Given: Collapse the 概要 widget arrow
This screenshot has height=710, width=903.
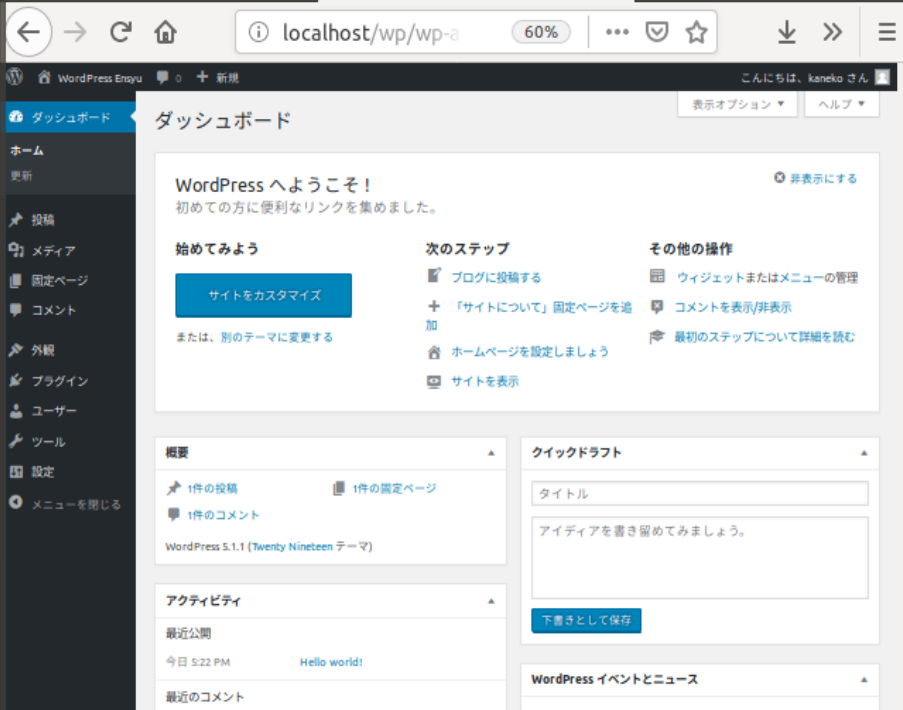Looking at the screenshot, I should pyautogui.click(x=491, y=453).
